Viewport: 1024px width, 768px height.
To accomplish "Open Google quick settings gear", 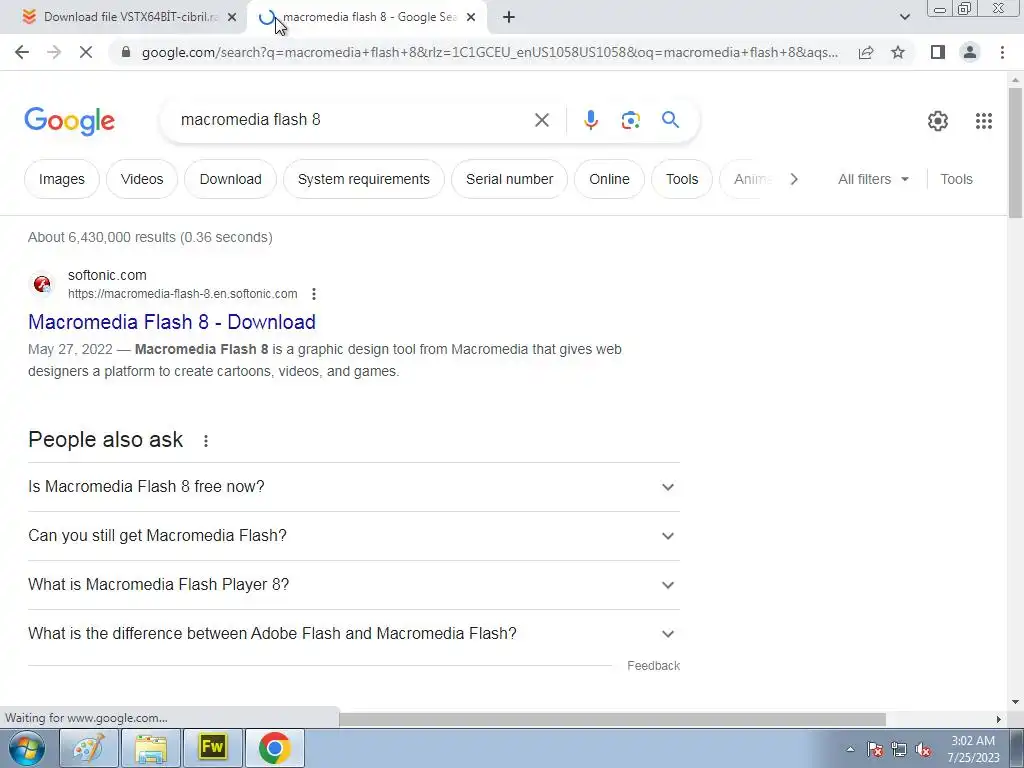I will click(938, 121).
